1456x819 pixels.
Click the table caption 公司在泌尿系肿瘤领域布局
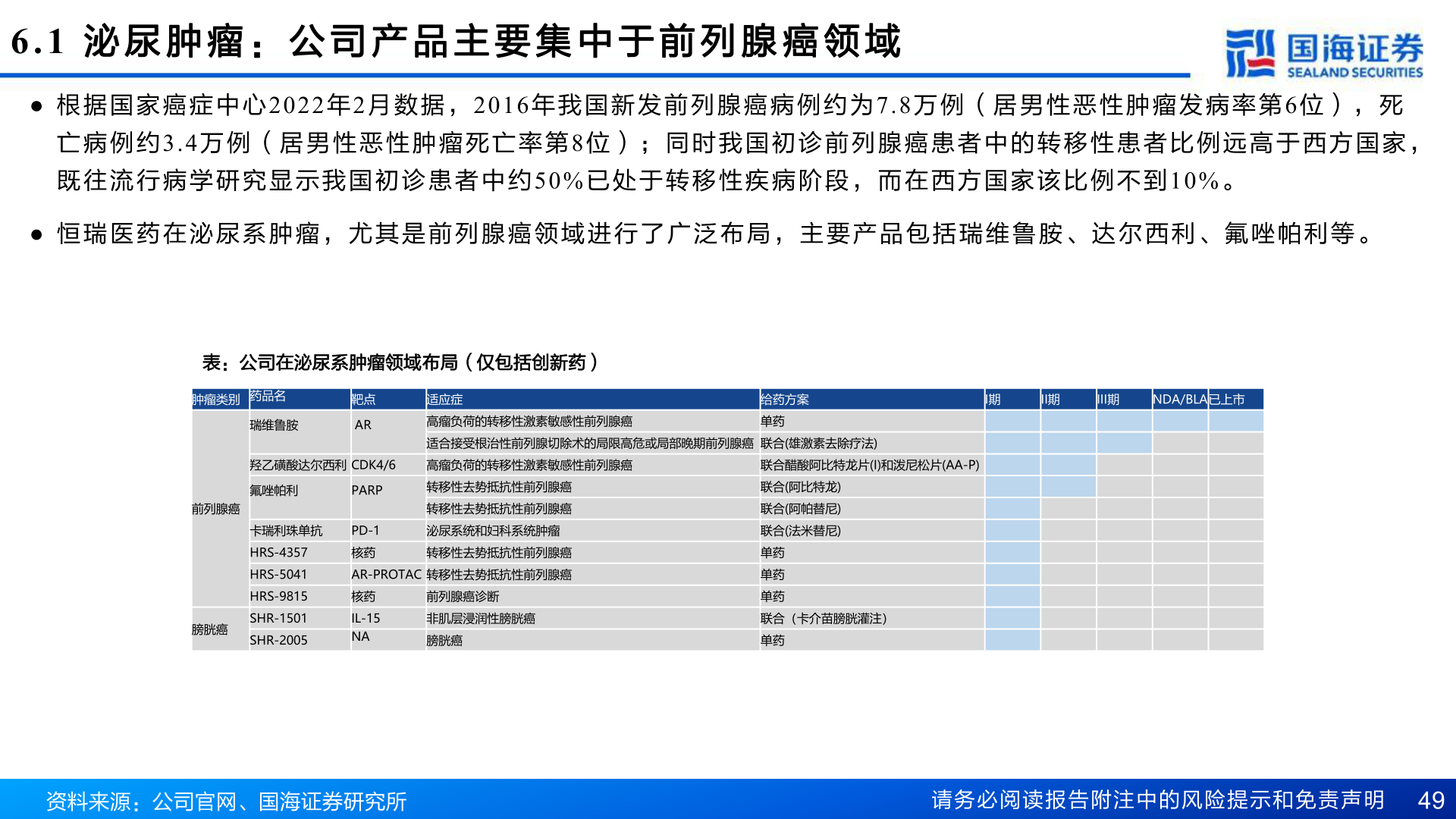point(401,362)
